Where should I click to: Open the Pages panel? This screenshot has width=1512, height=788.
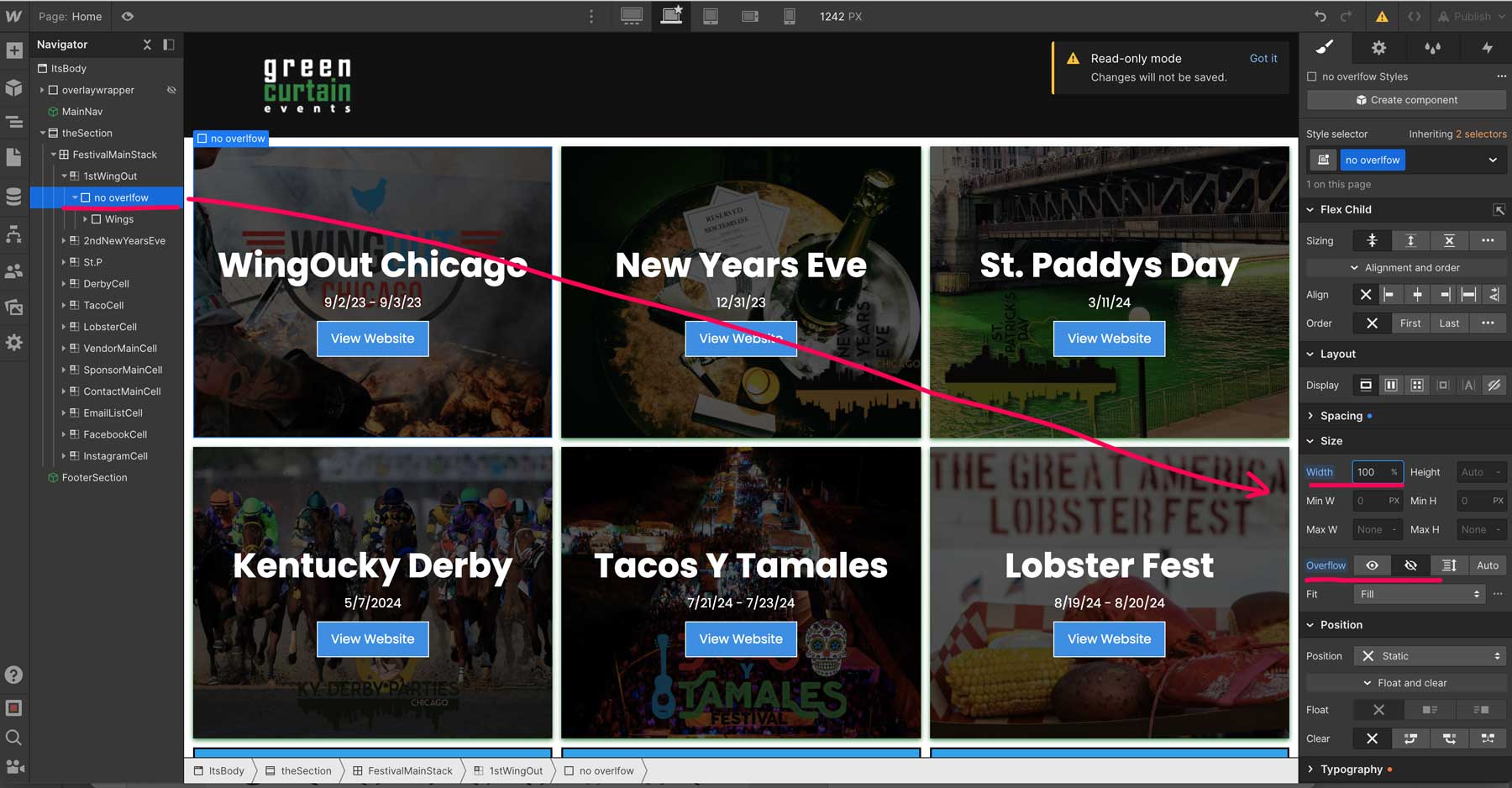[13, 156]
